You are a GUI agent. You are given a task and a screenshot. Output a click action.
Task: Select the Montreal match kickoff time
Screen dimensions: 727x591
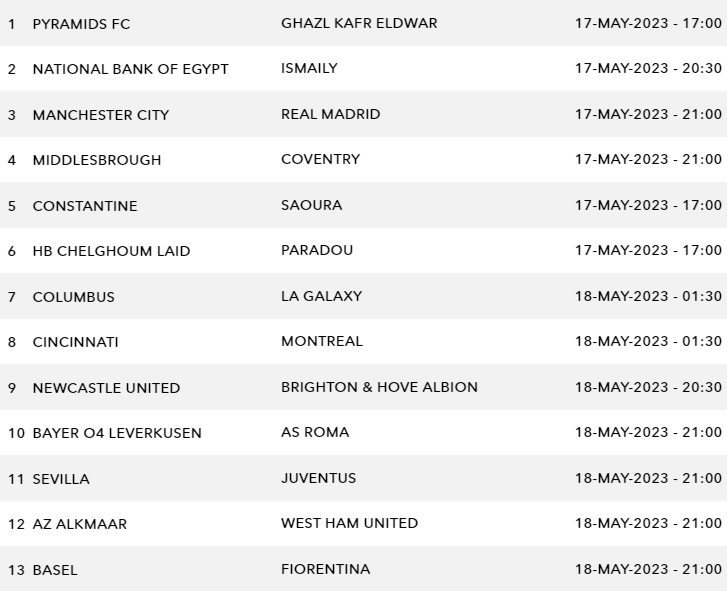tap(647, 341)
